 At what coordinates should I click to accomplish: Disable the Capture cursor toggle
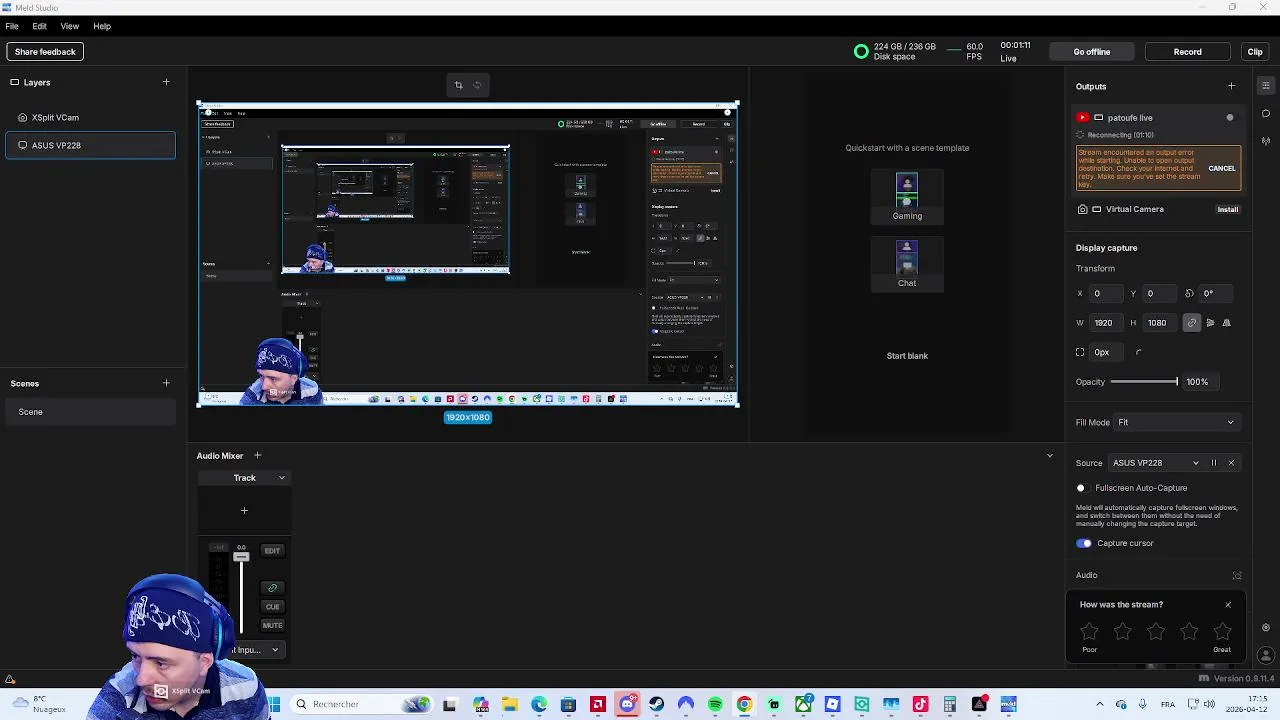(1084, 543)
